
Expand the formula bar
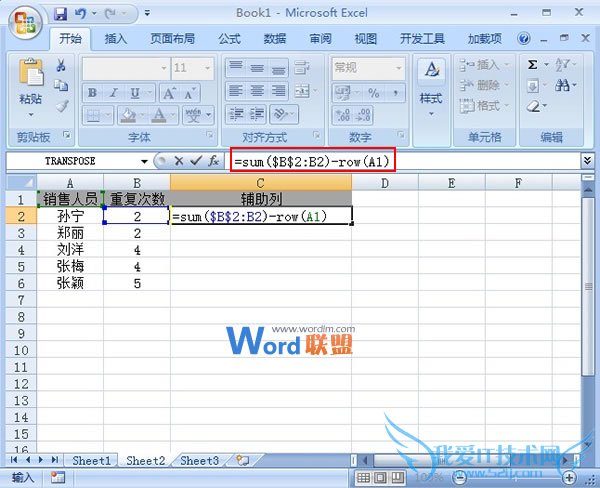[x=587, y=161]
